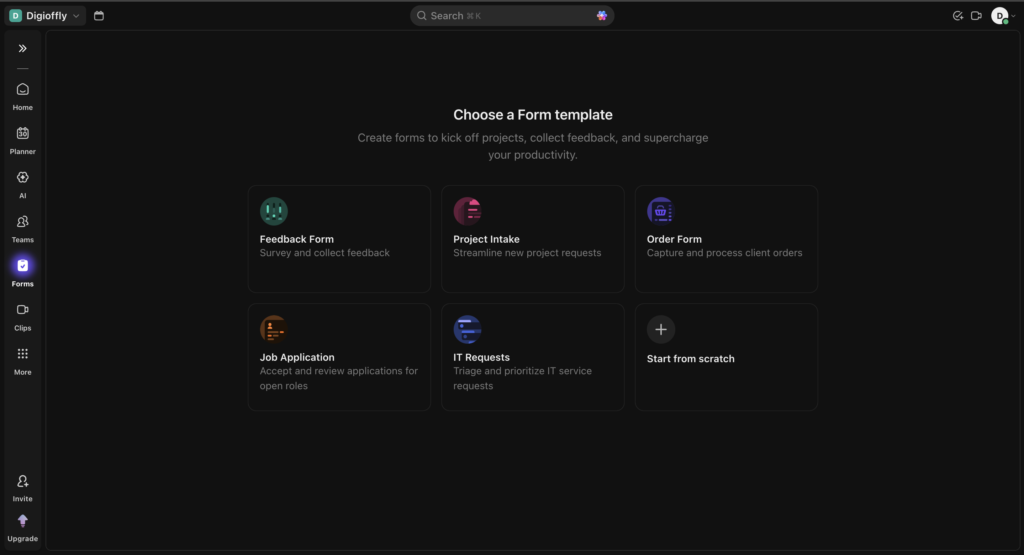
Task: Select the Order Form title
Action: tap(674, 239)
